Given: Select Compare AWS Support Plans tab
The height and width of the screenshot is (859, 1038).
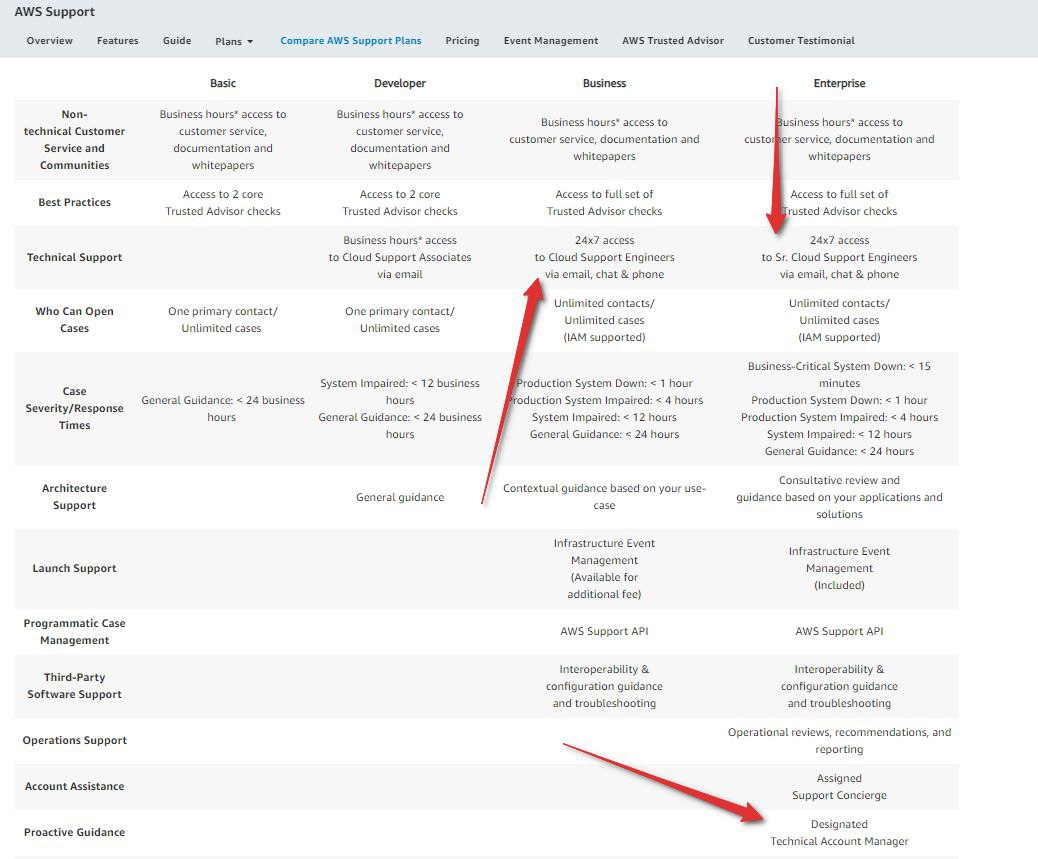Looking at the screenshot, I should (x=351, y=40).
